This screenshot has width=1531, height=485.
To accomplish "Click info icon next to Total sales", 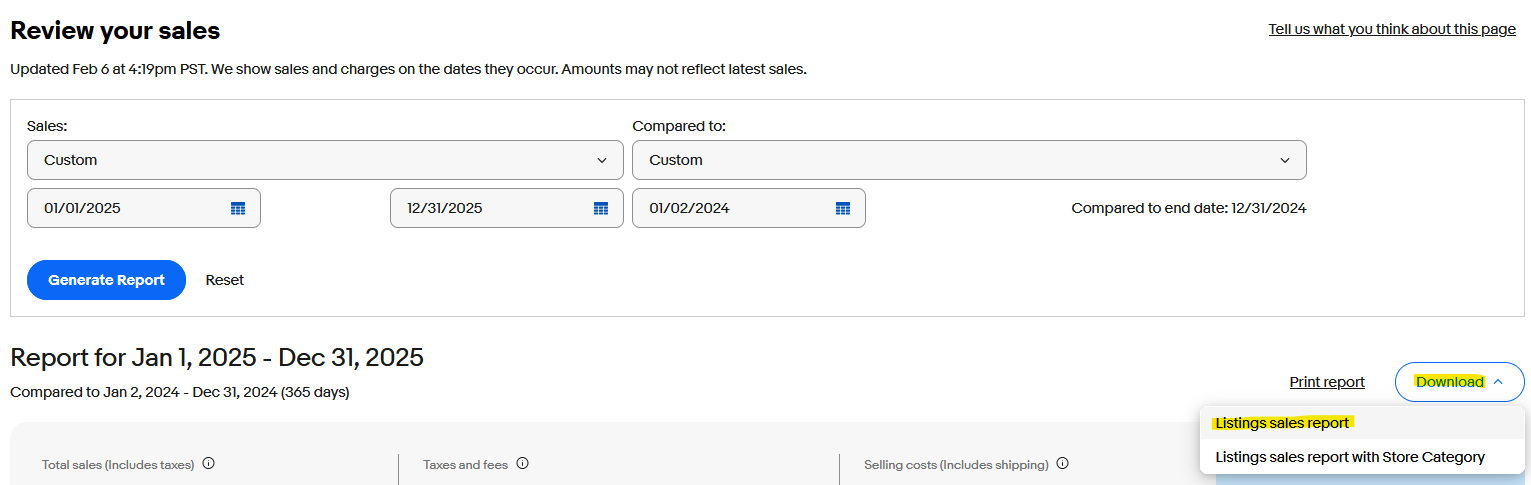I will coord(209,464).
